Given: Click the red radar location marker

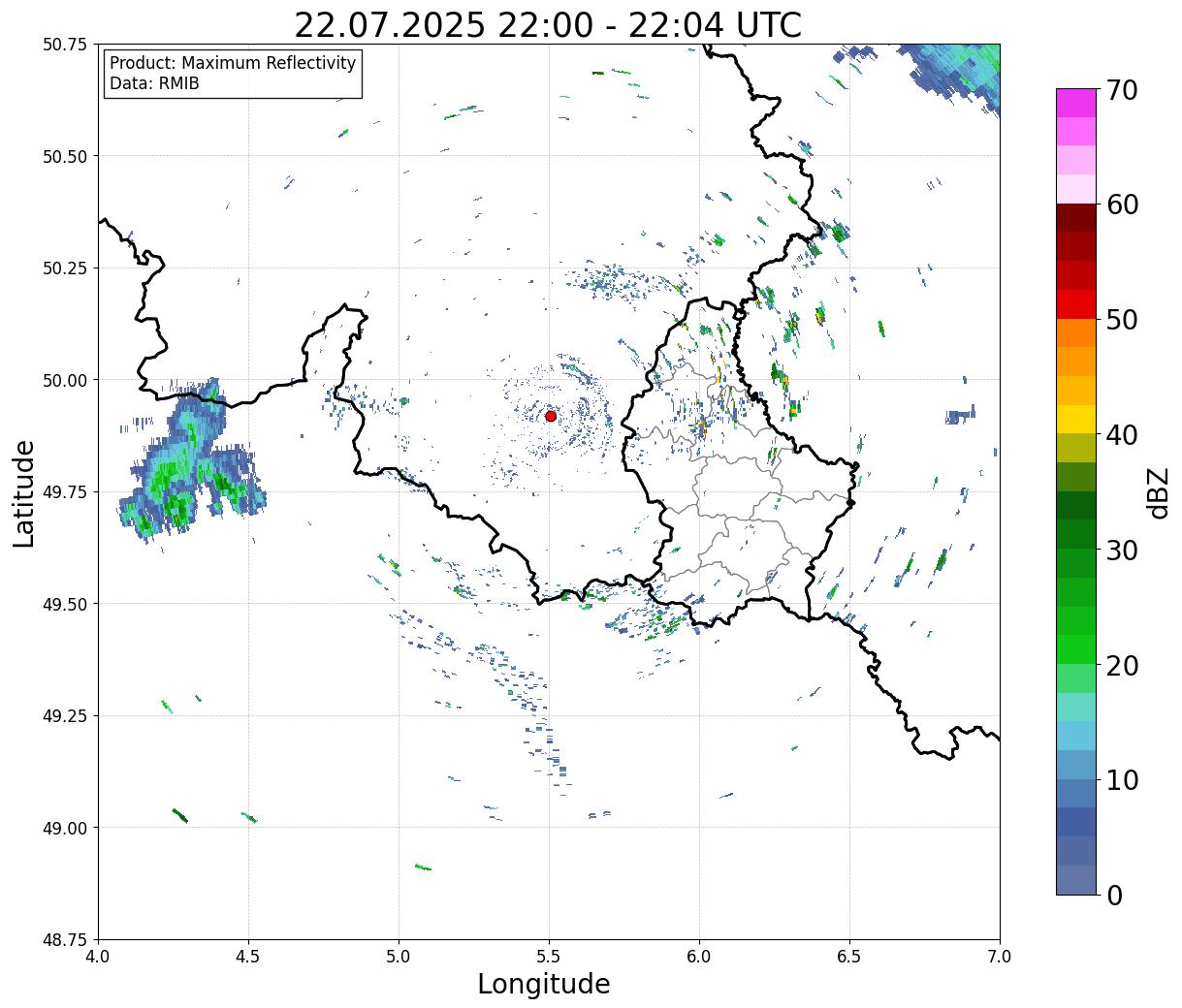Looking at the screenshot, I should point(551,416).
